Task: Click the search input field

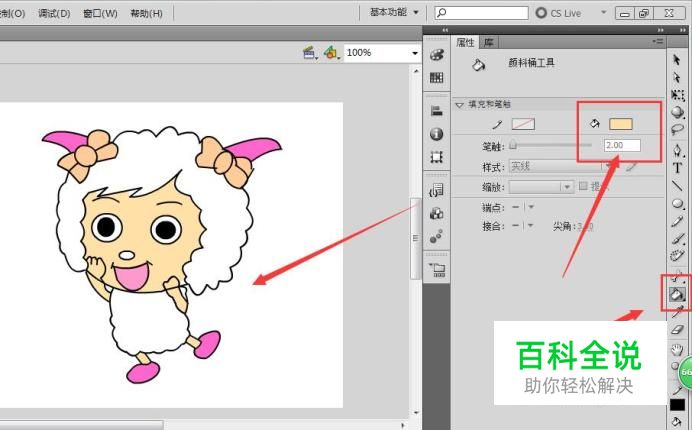Action: tap(481, 13)
